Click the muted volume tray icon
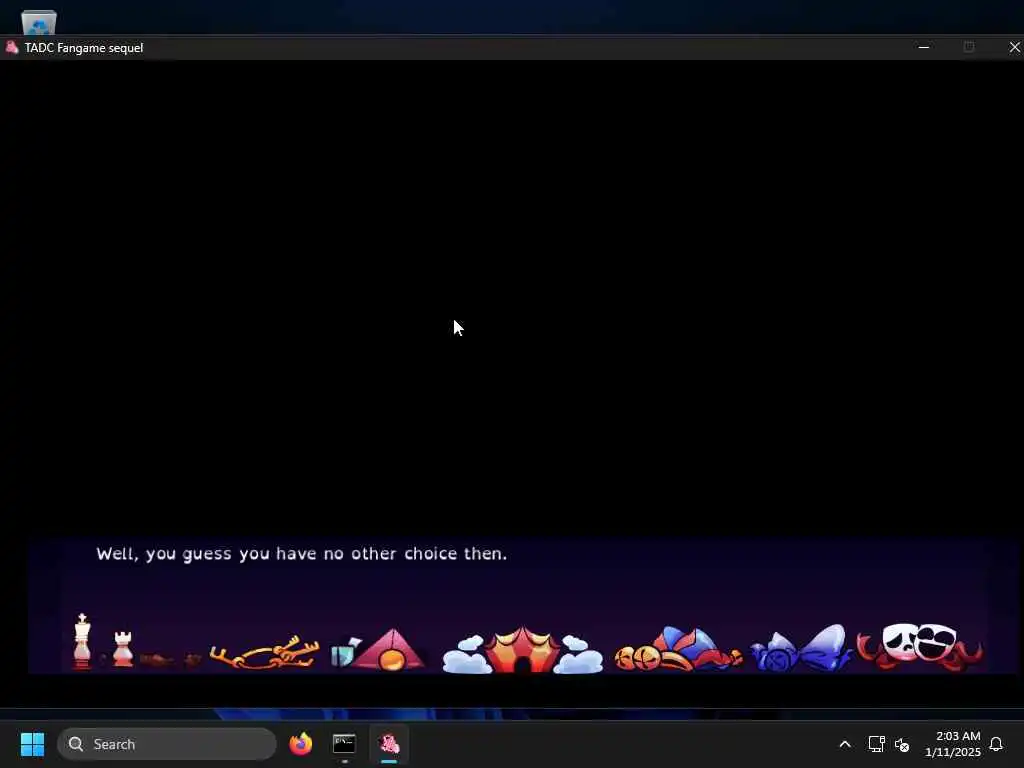 click(902, 744)
